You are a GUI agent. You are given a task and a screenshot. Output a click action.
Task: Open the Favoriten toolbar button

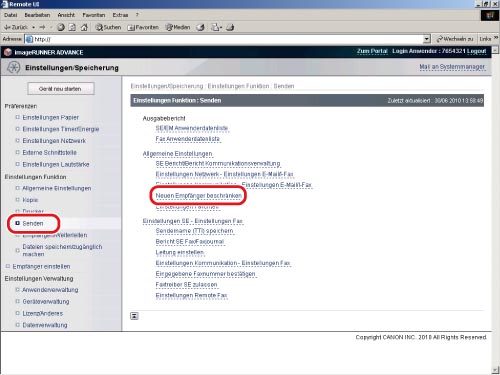(x=143, y=27)
